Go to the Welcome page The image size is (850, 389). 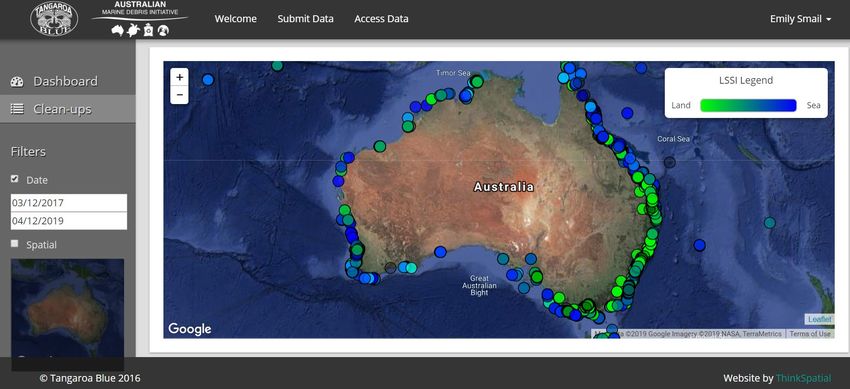click(235, 19)
